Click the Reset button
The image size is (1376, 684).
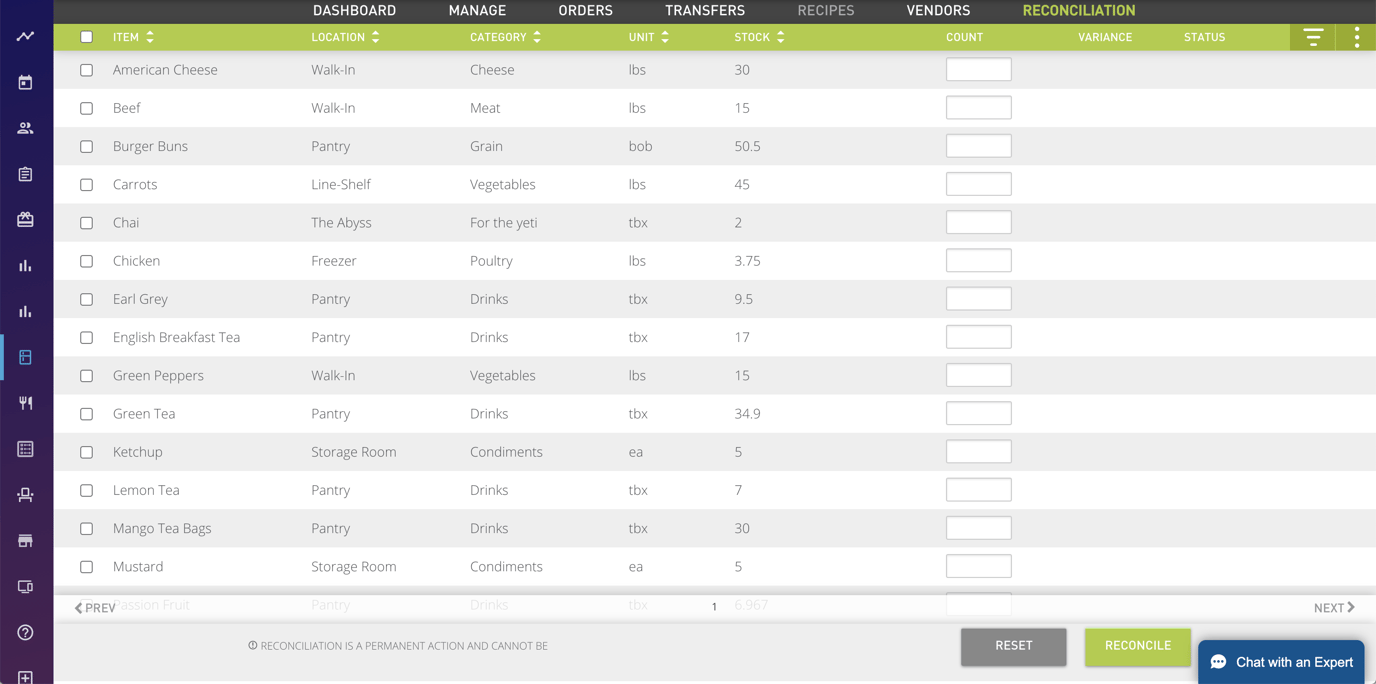pyautogui.click(x=1013, y=646)
